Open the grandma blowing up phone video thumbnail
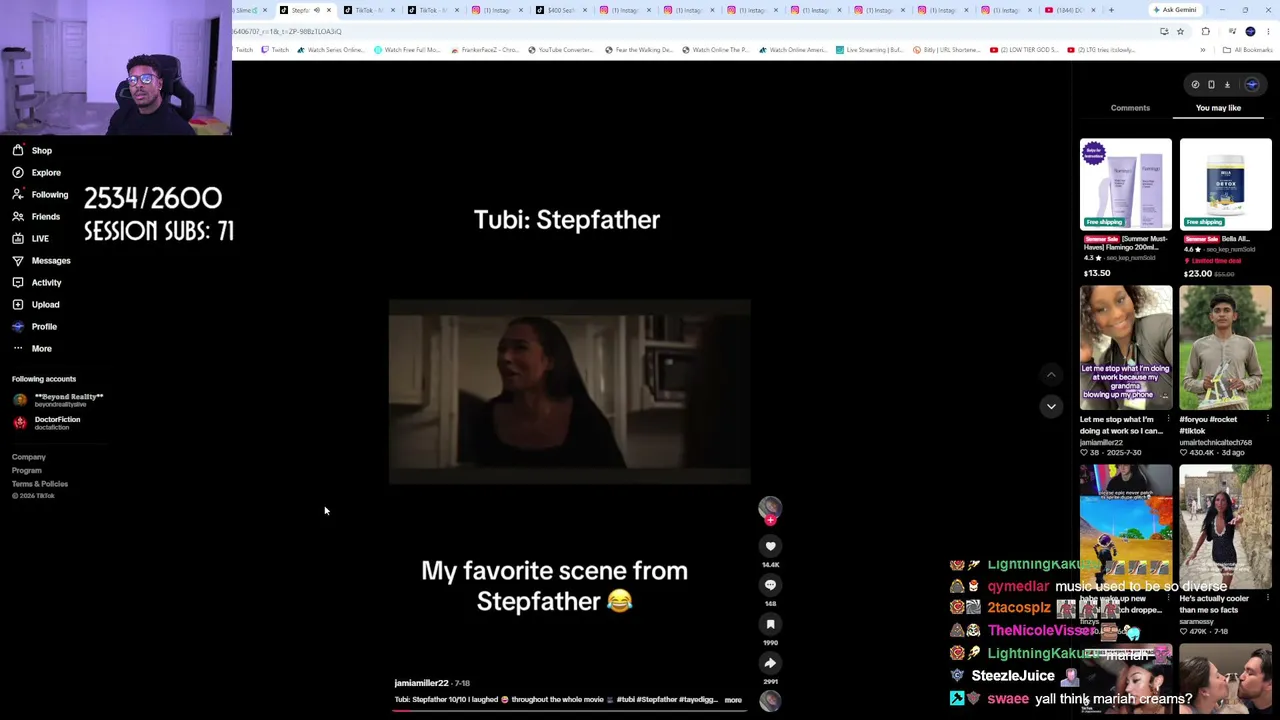The height and width of the screenshot is (720, 1280). pyautogui.click(x=1126, y=348)
